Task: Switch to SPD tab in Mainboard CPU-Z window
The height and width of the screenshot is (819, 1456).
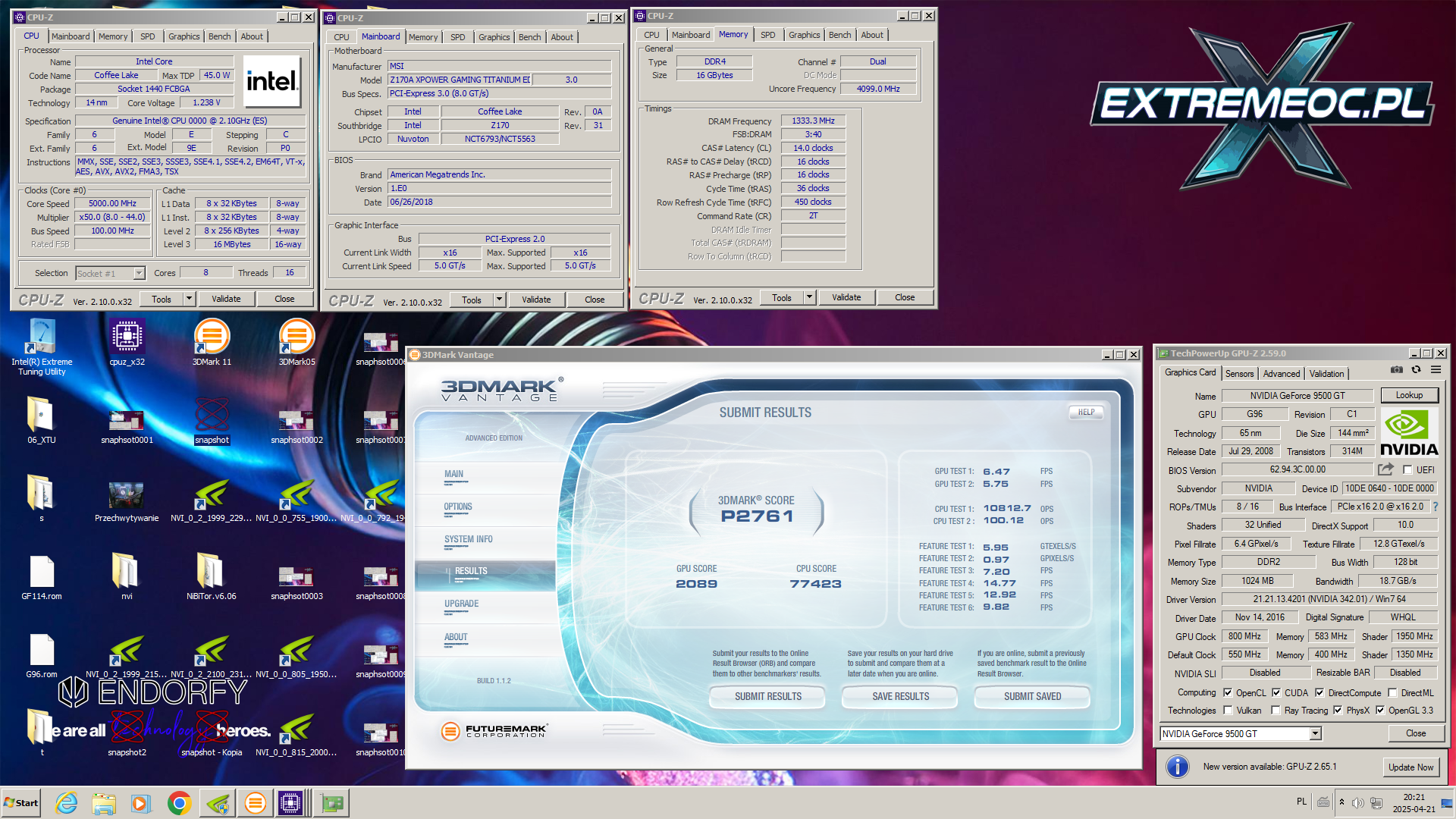Action: click(x=458, y=37)
